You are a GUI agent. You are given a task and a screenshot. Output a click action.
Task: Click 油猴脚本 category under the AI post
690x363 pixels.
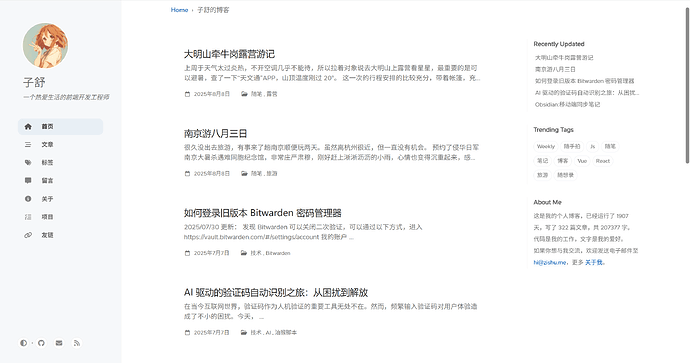[286, 333]
